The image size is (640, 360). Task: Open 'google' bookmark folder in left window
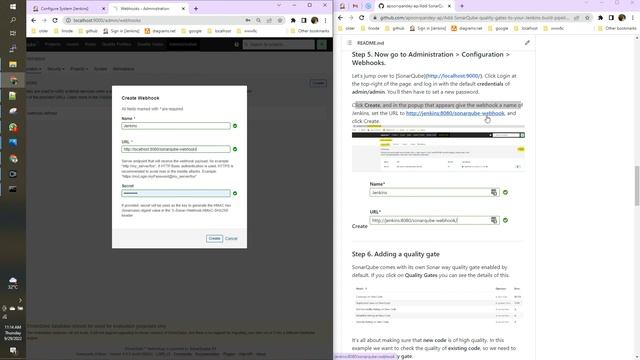[191, 31]
